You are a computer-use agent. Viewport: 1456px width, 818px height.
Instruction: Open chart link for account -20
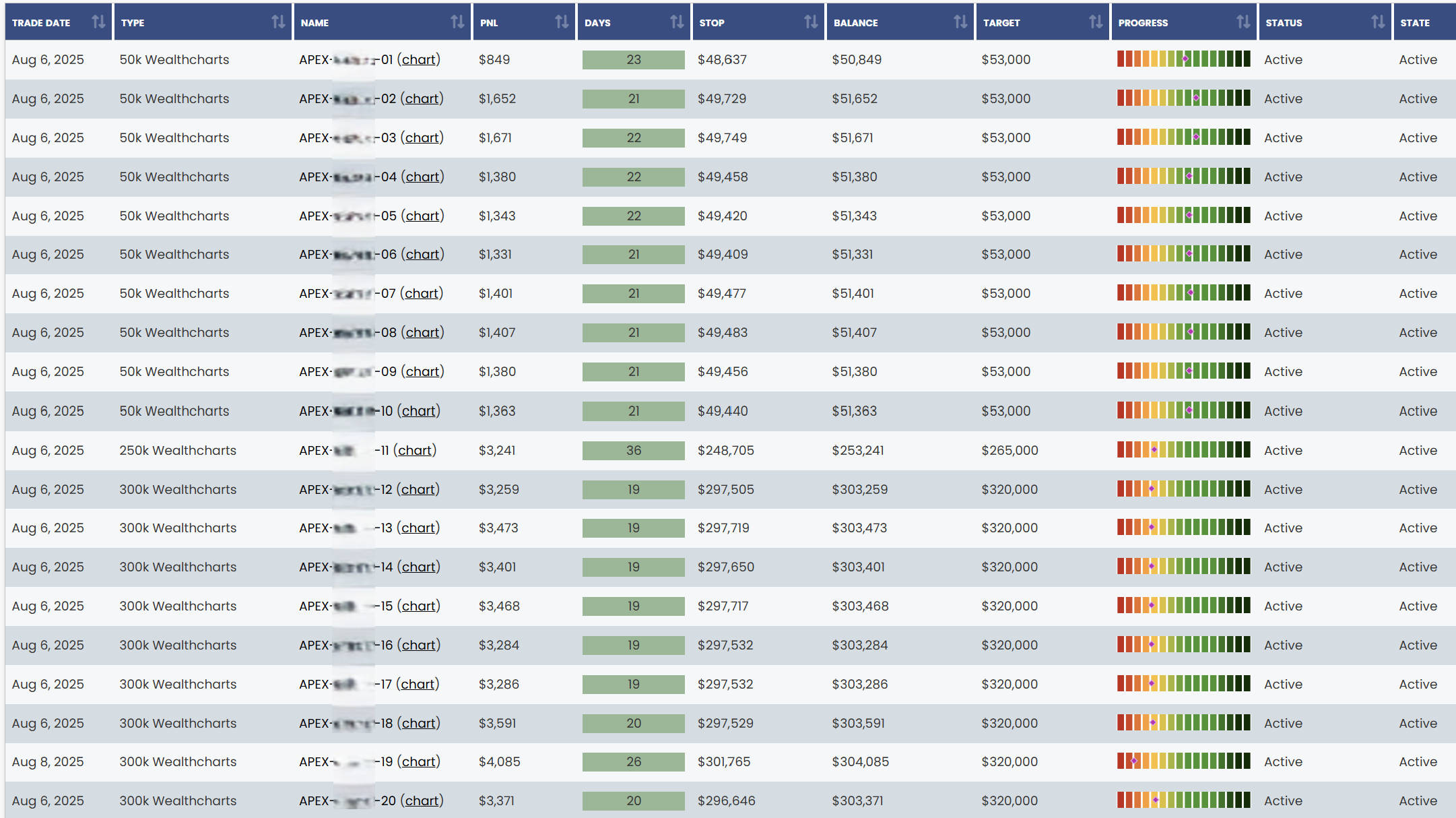pyautogui.click(x=422, y=800)
